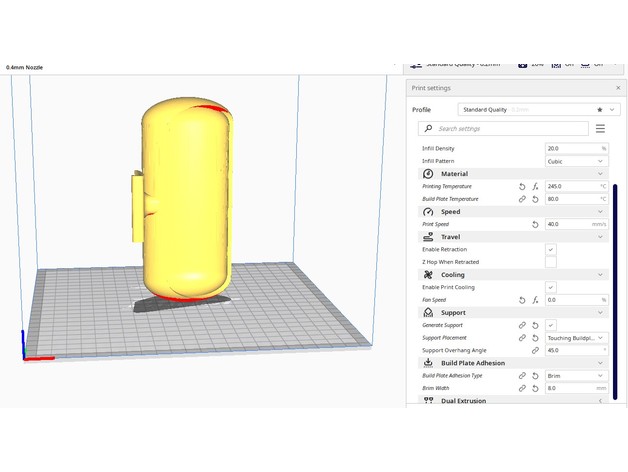This screenshot has width=628, height=472.
Task: Click the formula icon for Printing Temperature
Action: (535, 187)
